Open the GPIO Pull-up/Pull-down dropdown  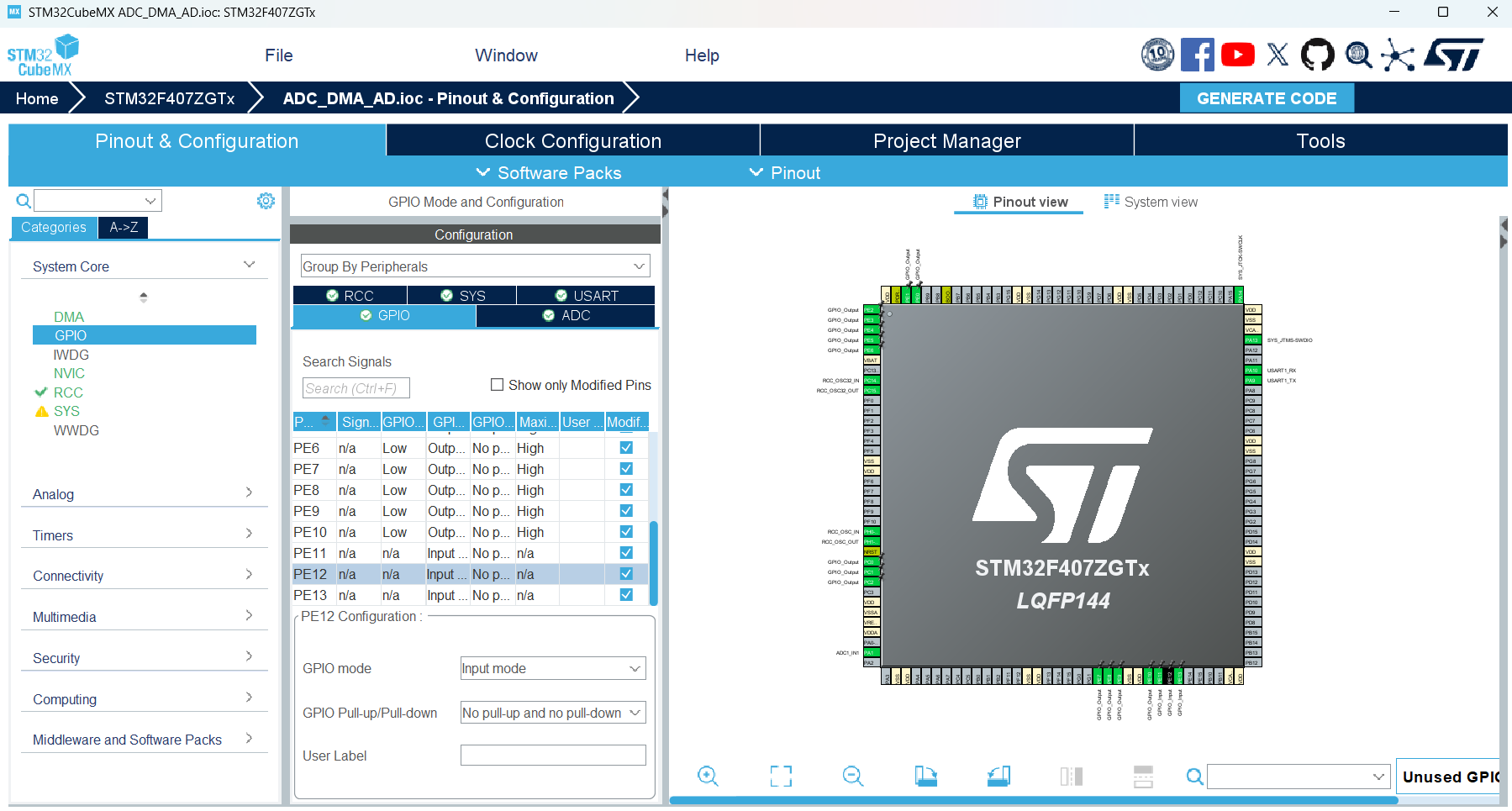point(552,712)
